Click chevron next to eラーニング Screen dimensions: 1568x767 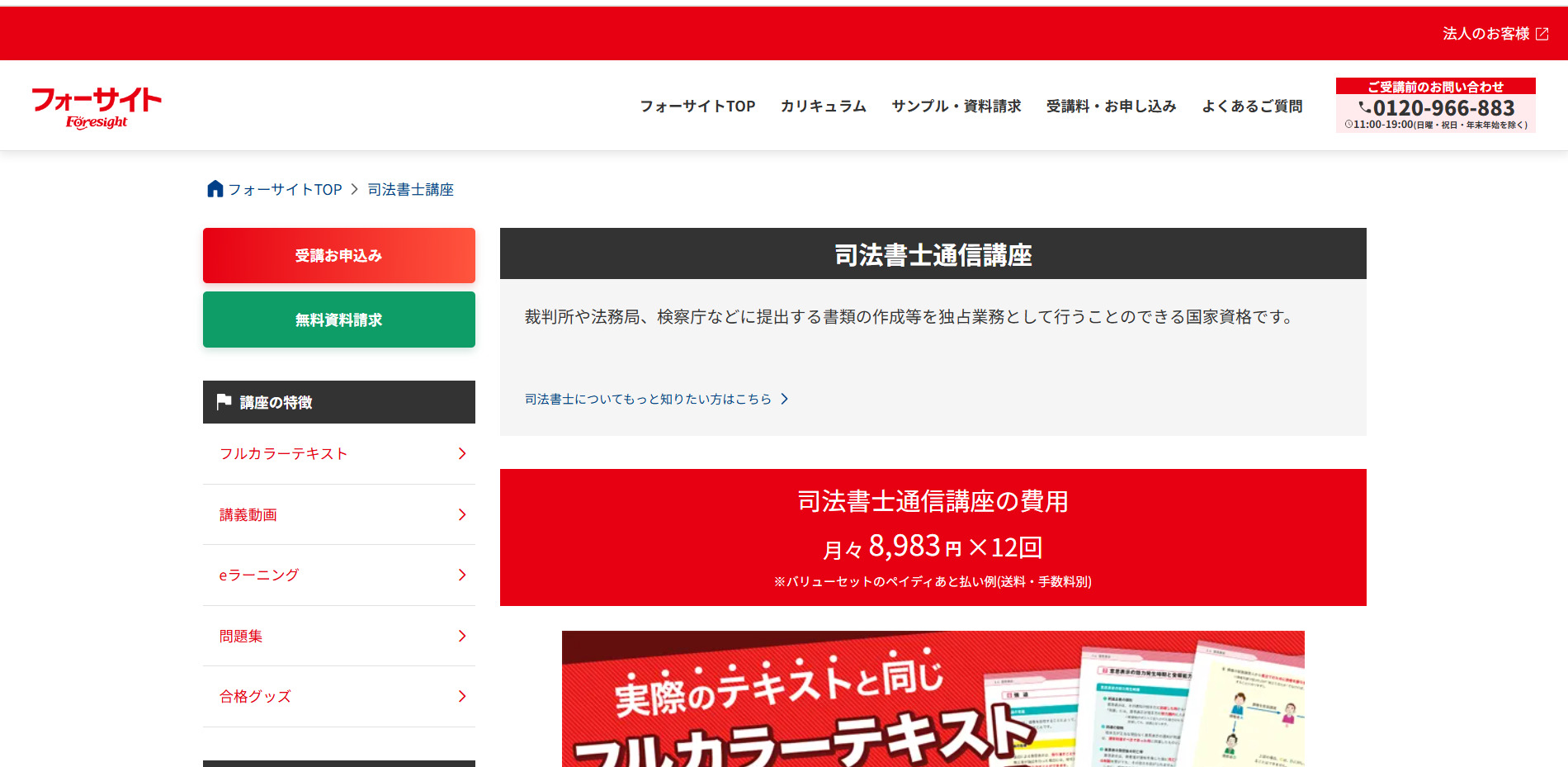(x=462, y=575)
